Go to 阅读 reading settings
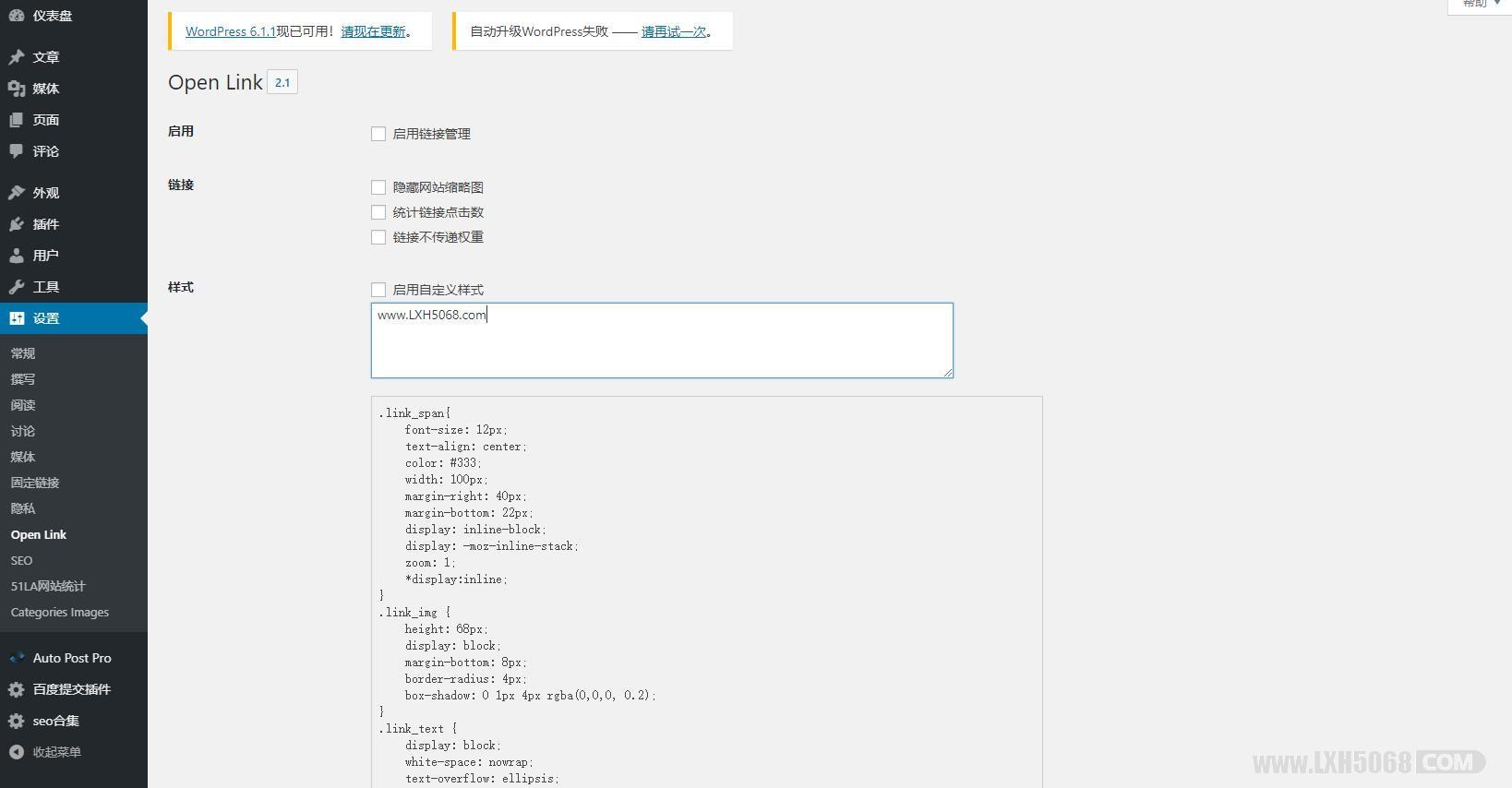The width and height of the screenshot is (1512, 788). point(23,405)
